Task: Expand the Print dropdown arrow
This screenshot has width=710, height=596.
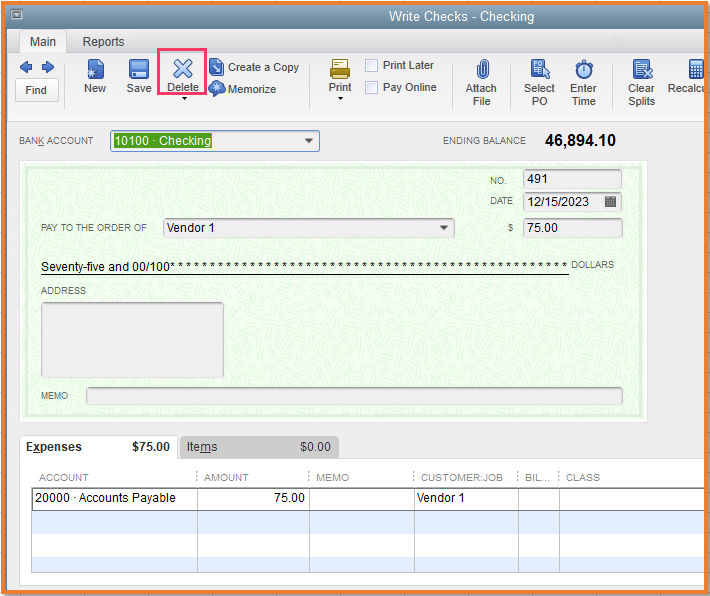Action: (x=340, y=98)
